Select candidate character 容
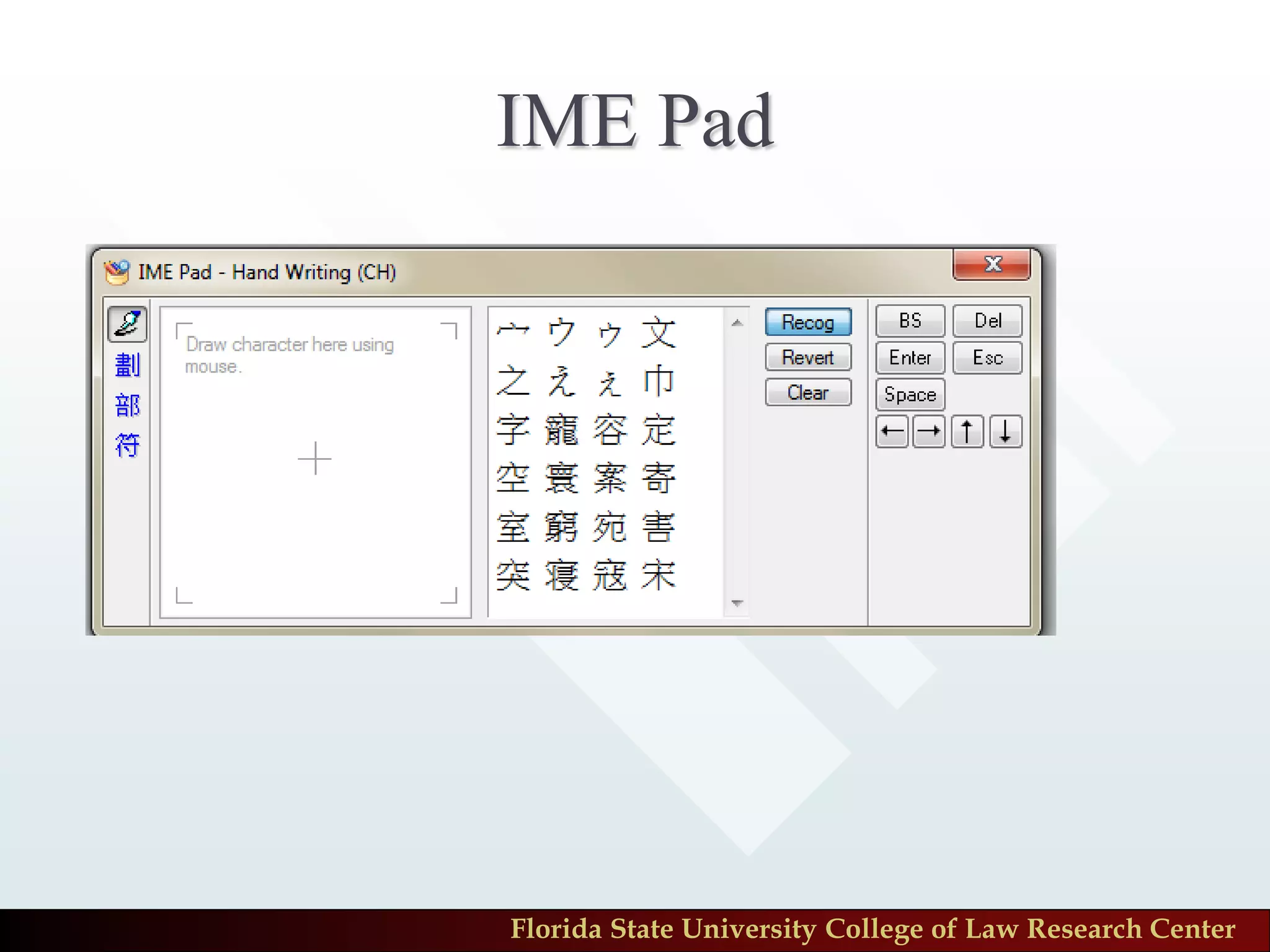The width and height of the screenshot is (1270, 952). [610, 430]
